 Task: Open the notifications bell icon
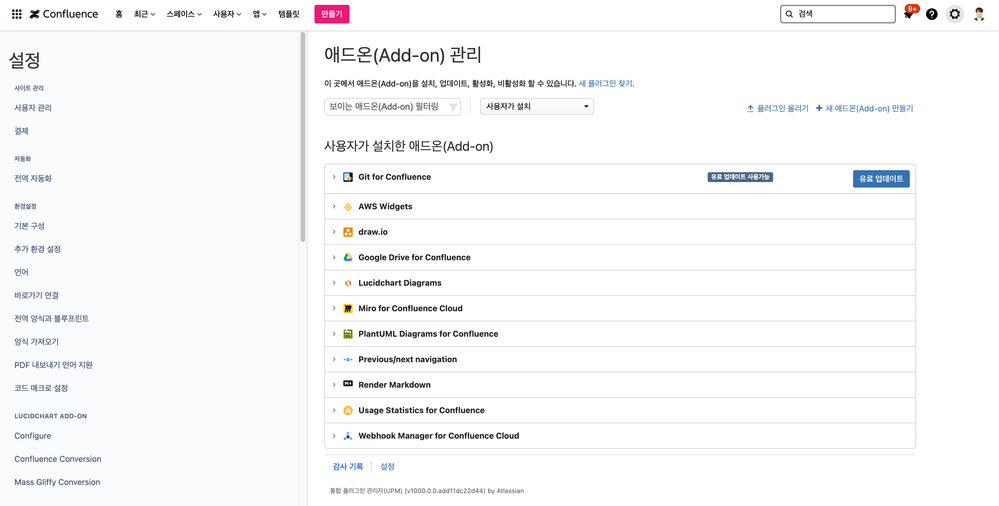909,15
